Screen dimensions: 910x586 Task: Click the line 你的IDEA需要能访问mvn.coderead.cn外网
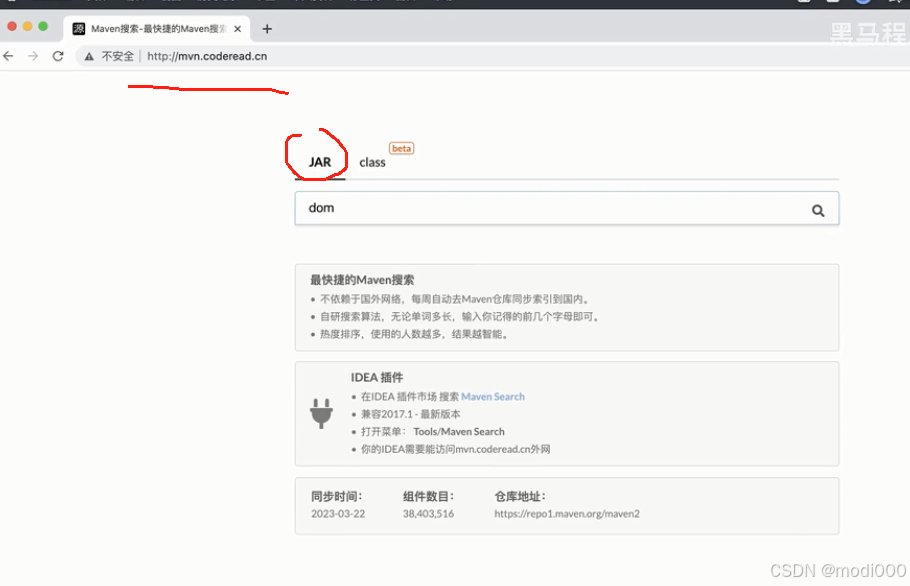[x=456, y=449]
